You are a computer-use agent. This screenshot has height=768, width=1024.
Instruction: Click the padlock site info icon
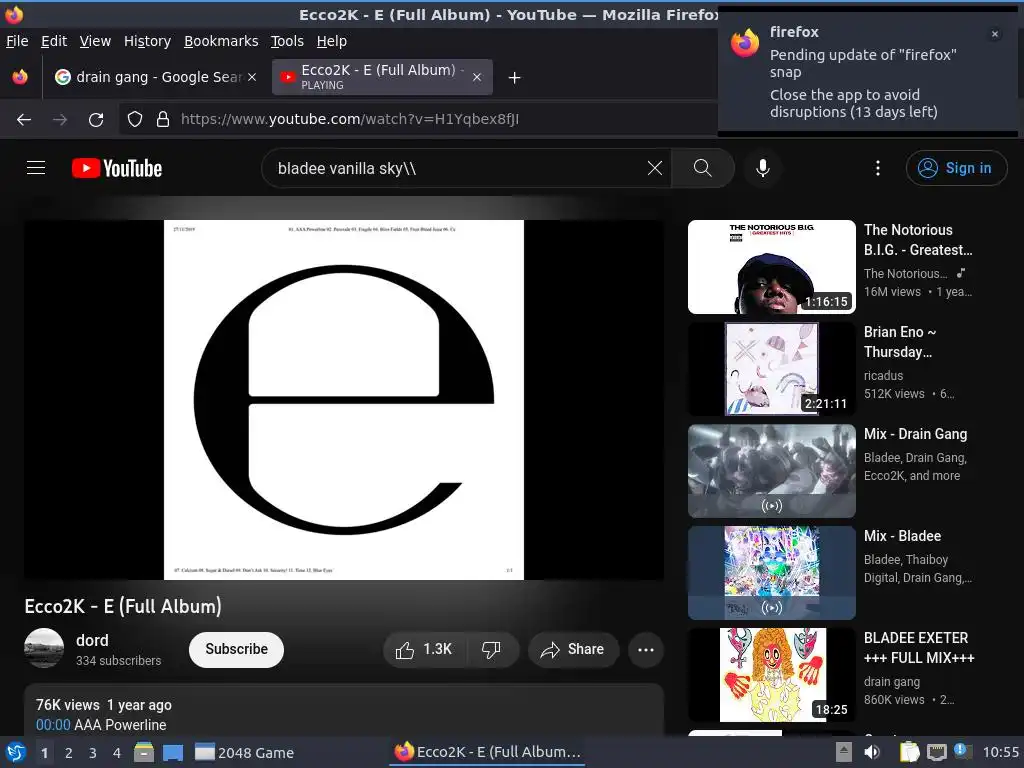pyautogui.click(x=163, y=119)
